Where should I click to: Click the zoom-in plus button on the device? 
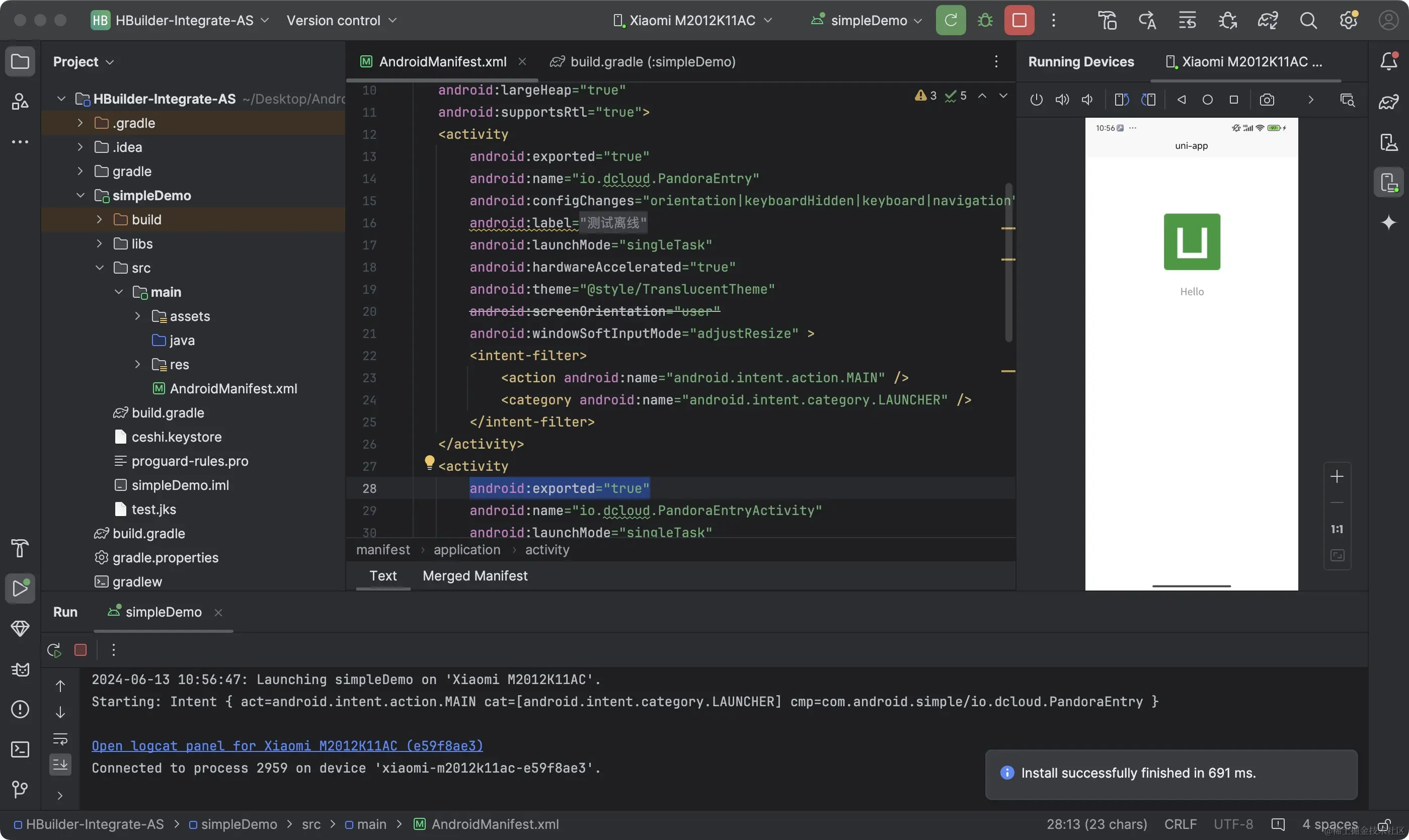(1337, 477)
